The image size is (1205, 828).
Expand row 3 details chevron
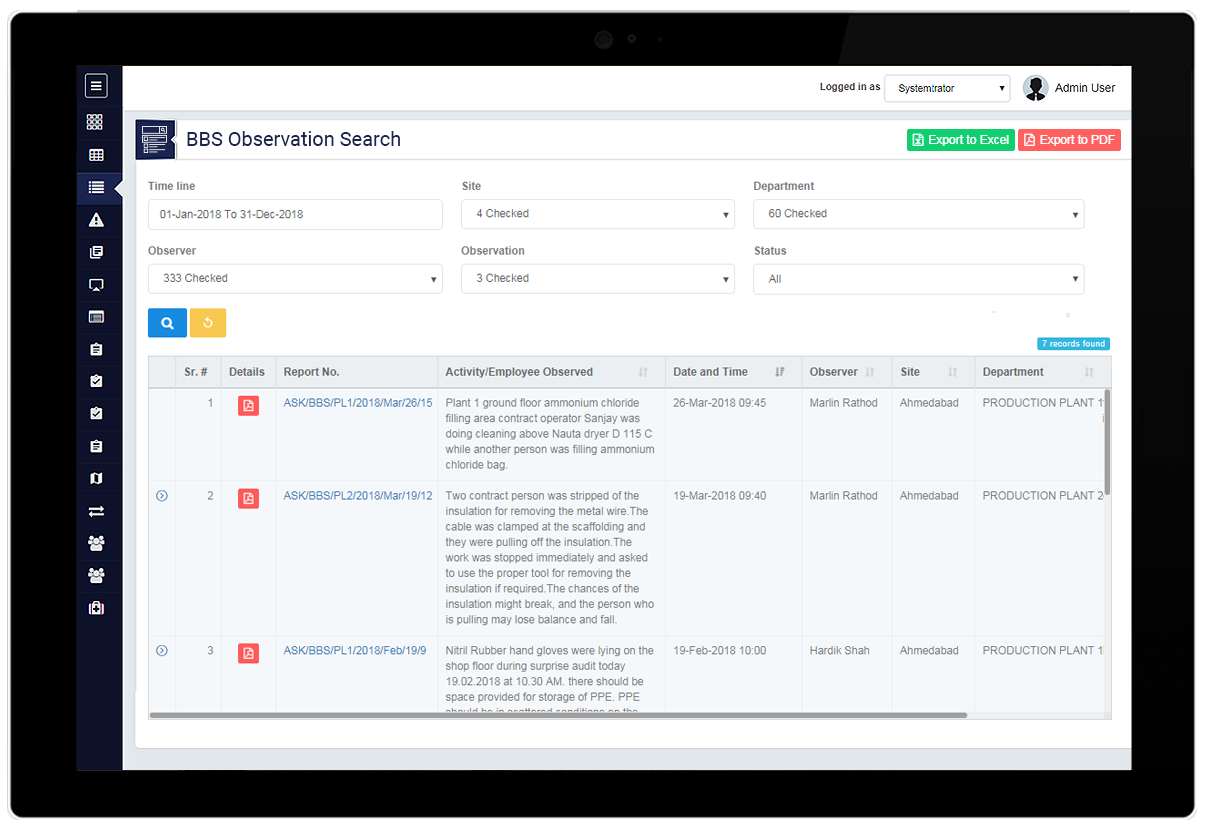pos(162,651)
